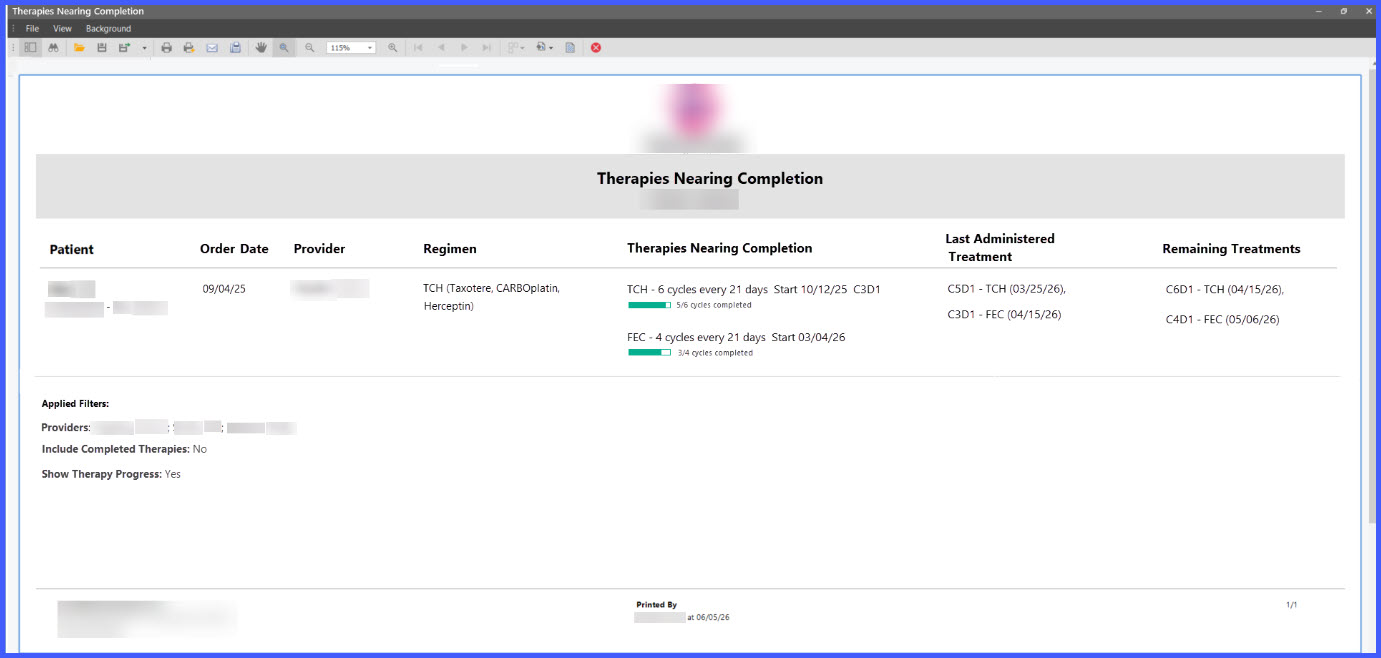Click the Regimen column header
This screenshot has width=1381, height=658.
(450, 248)
